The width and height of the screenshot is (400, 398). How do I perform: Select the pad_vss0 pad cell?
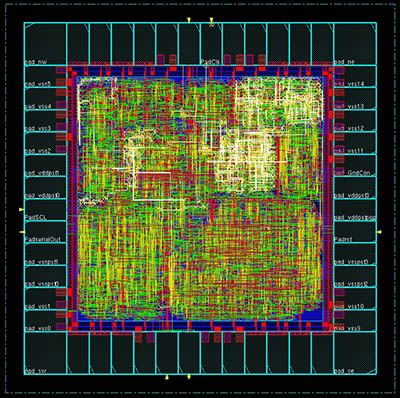[46, 321]
